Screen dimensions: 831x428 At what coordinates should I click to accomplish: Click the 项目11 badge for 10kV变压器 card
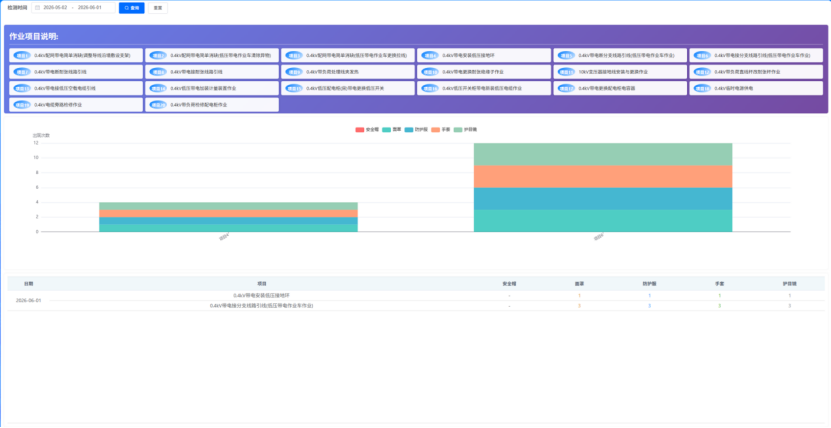pyautogui.click(x=566, y=72)
